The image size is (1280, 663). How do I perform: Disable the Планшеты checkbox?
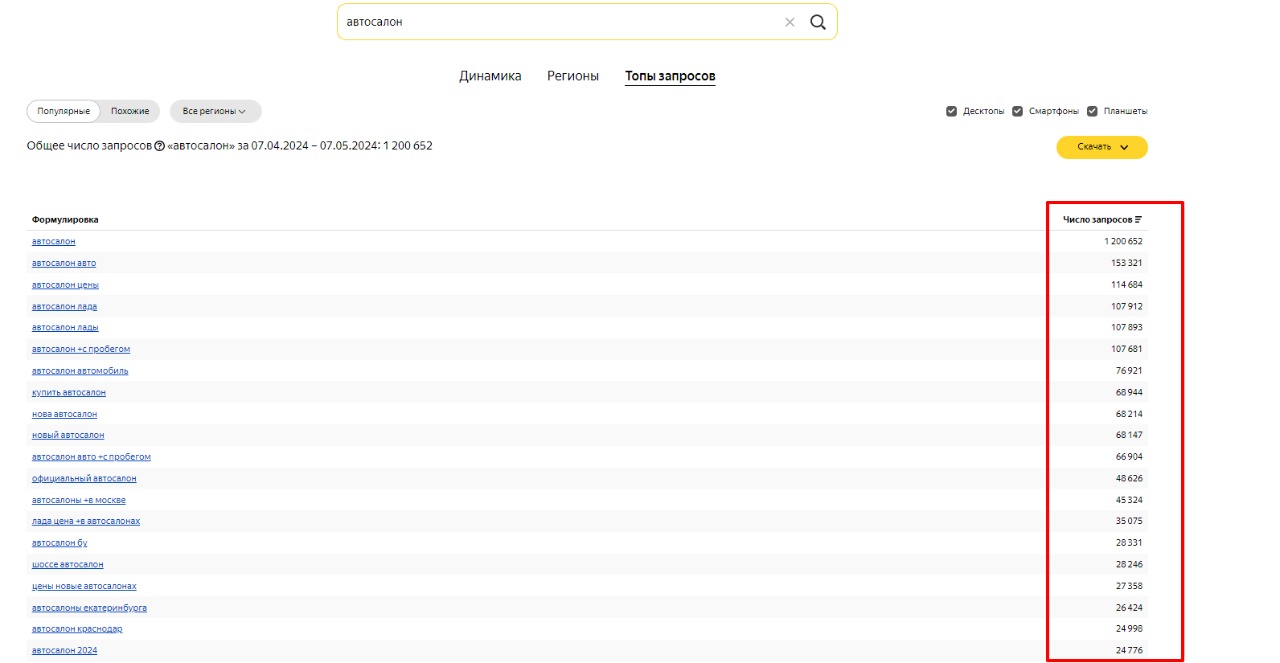1092,111
